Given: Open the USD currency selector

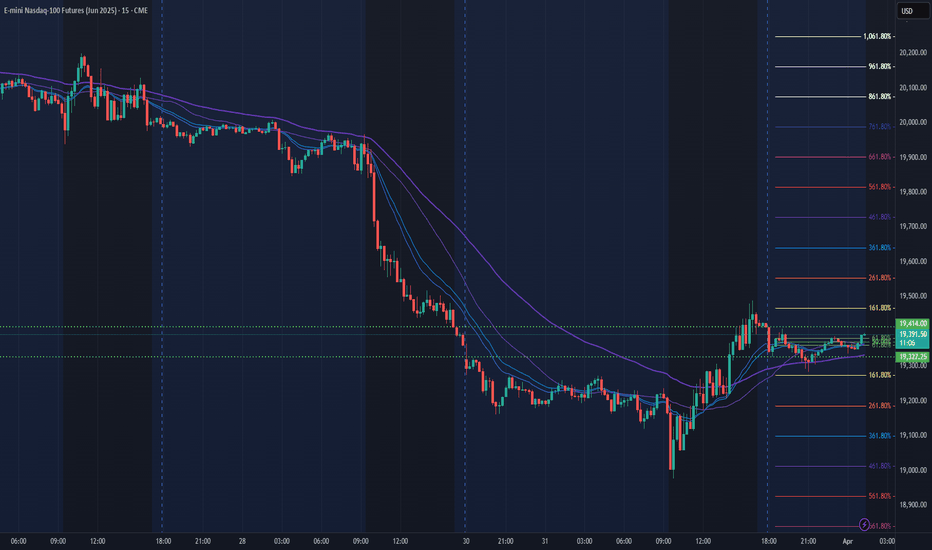Looking at the screenshot, I should pos(912,11).
